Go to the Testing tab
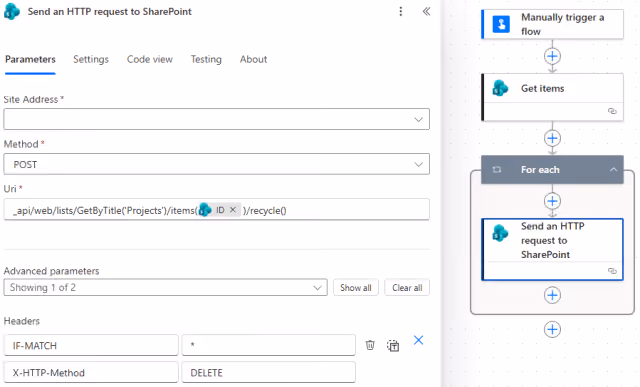 point(206,59)
